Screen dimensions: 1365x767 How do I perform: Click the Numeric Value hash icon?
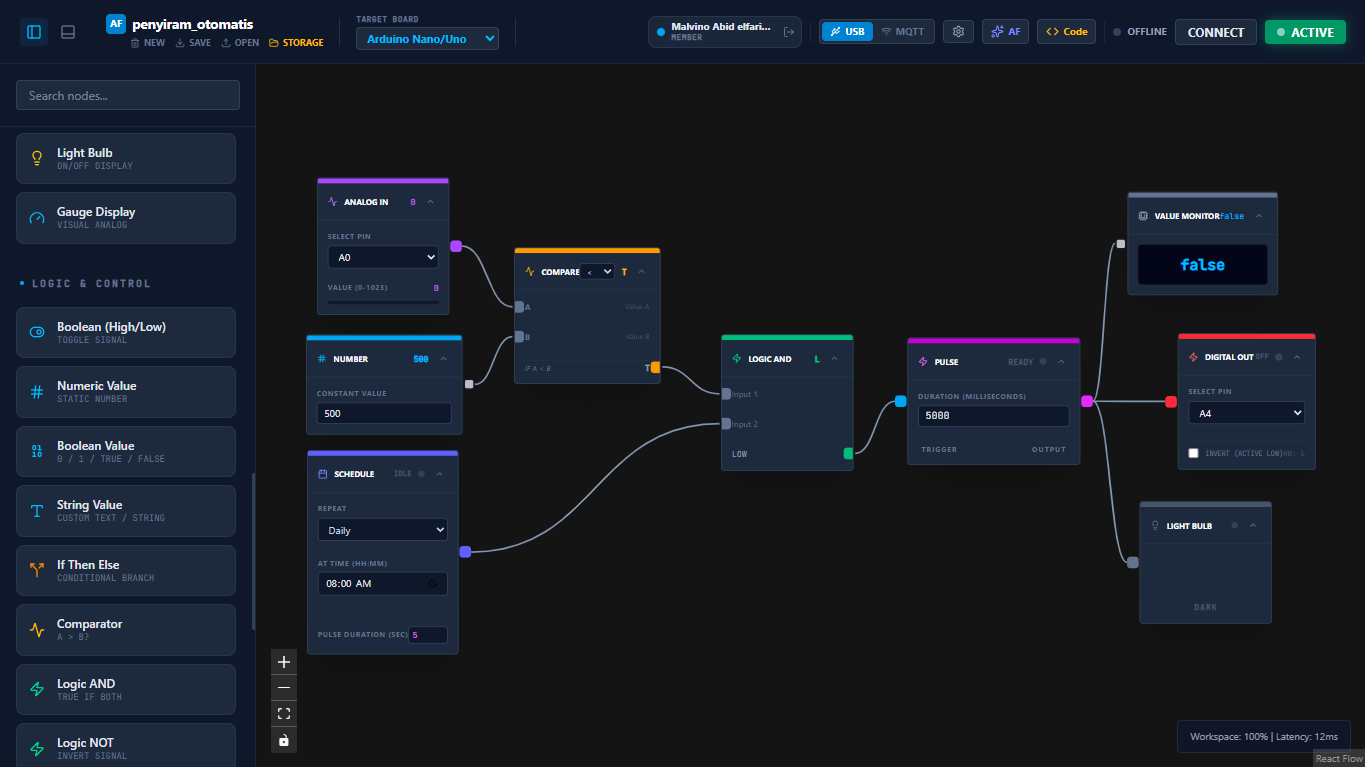37,392
